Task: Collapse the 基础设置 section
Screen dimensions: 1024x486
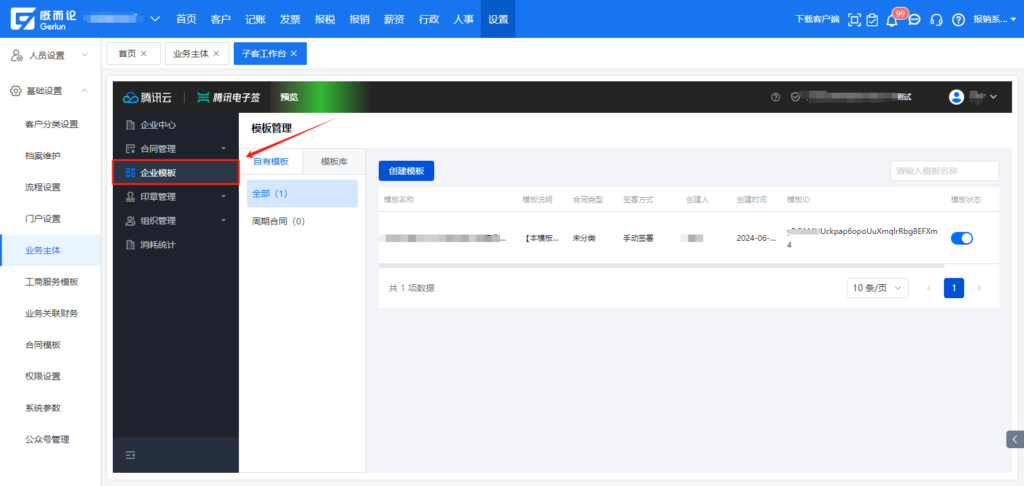Action: tap(84, 91)
